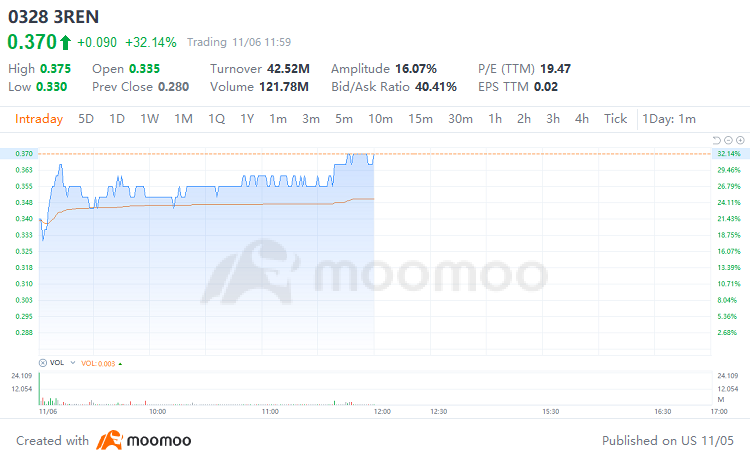Click the 32.14% label on the right axis

pos(729,154)
